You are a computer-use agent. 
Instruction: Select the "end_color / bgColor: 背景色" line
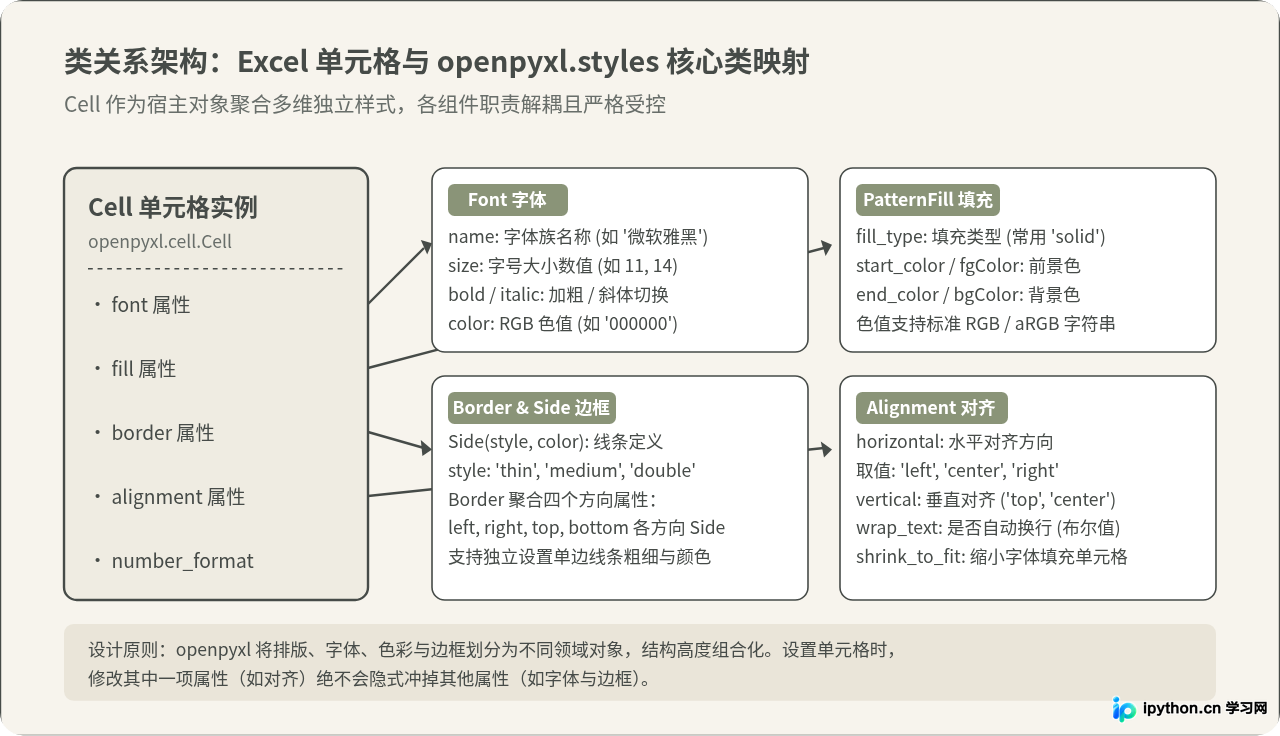(x=968, y=295)
